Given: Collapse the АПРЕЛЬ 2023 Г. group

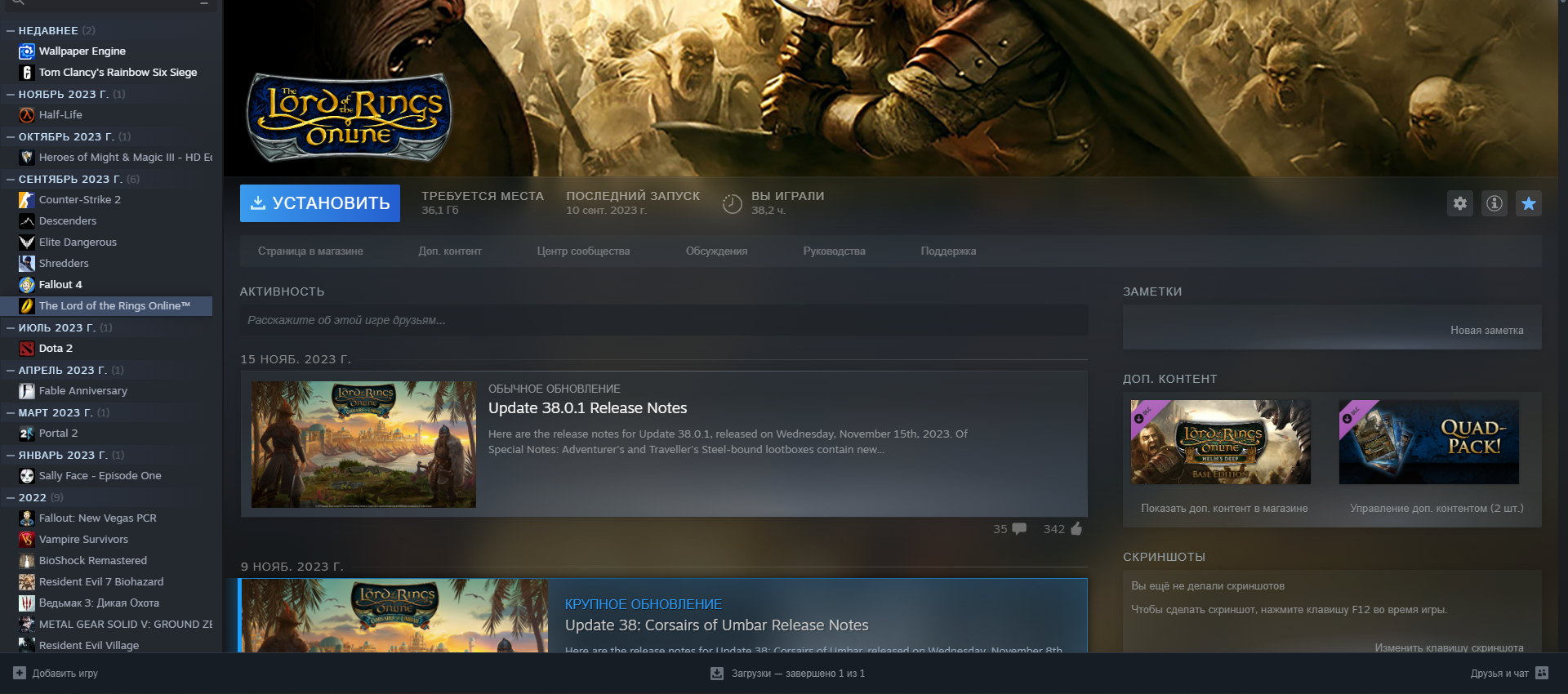Looking at the screenshot, I should click(11, 371).
